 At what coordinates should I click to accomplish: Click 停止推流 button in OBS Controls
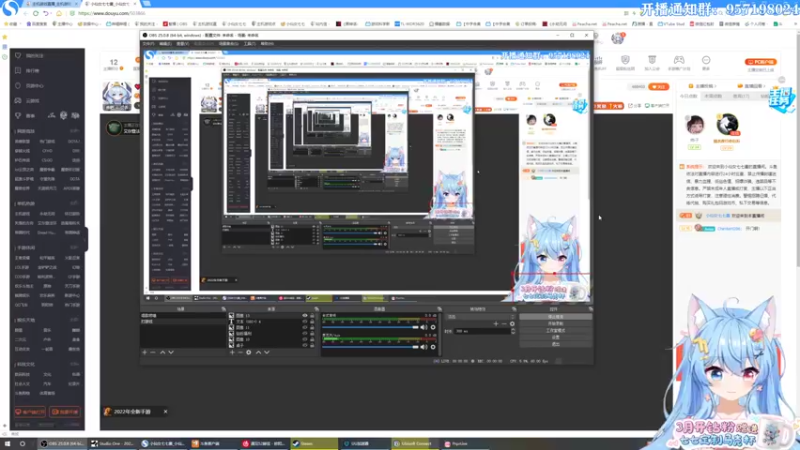(x=556, y=317)
